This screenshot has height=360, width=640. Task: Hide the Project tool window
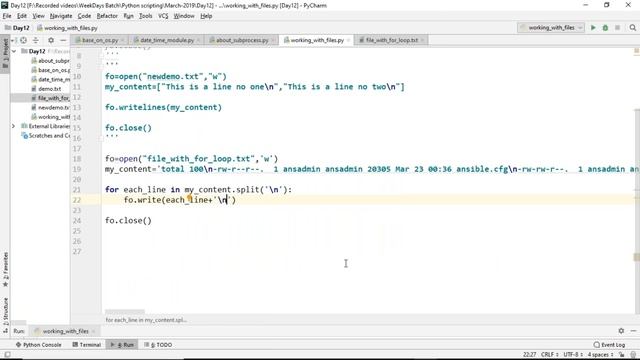pyautogui.click(x=63, y=40)
